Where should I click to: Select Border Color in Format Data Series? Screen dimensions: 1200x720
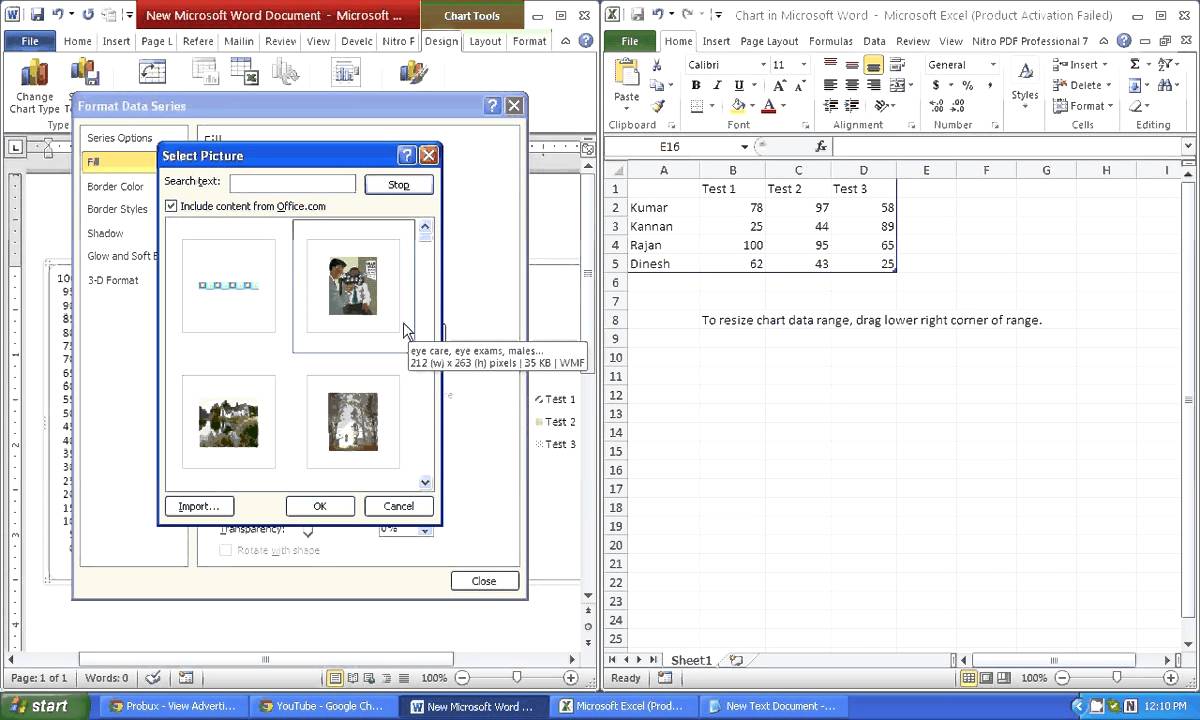click(115, 186)
